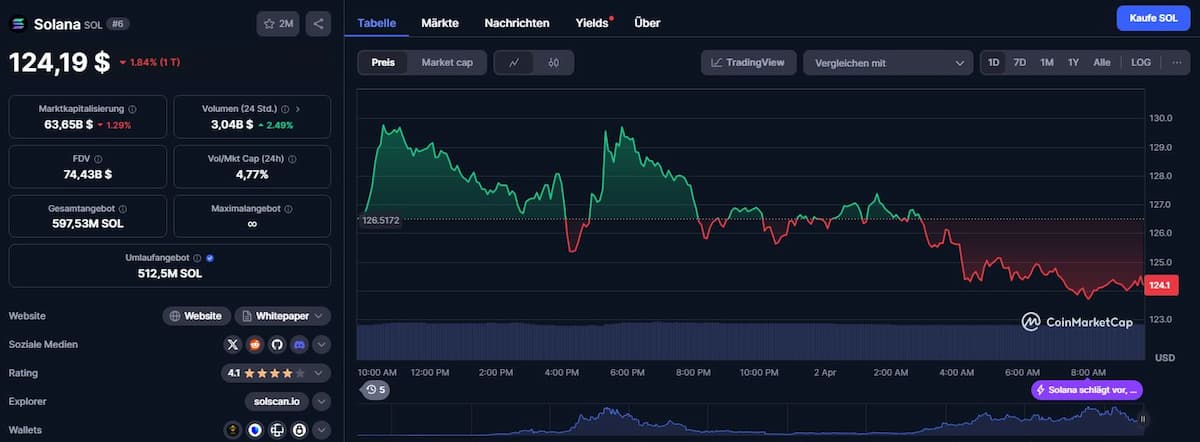
Task: Click the 124.1 current price marker
Action: (1161, 285)
